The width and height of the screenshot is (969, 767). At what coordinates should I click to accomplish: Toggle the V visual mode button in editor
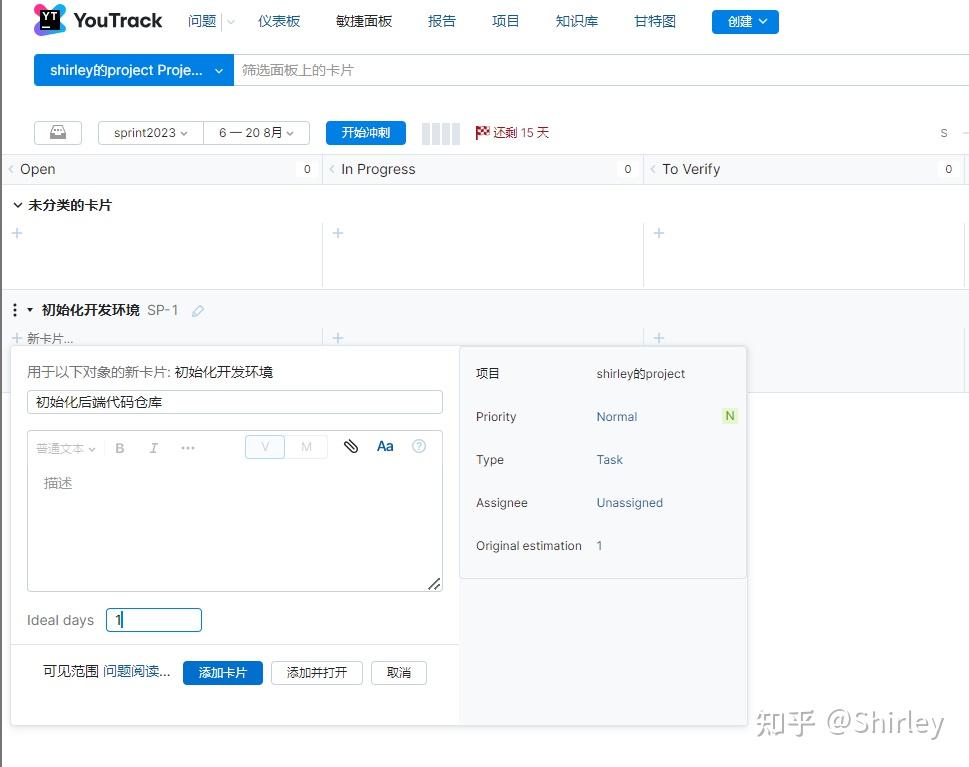point(264,447)
